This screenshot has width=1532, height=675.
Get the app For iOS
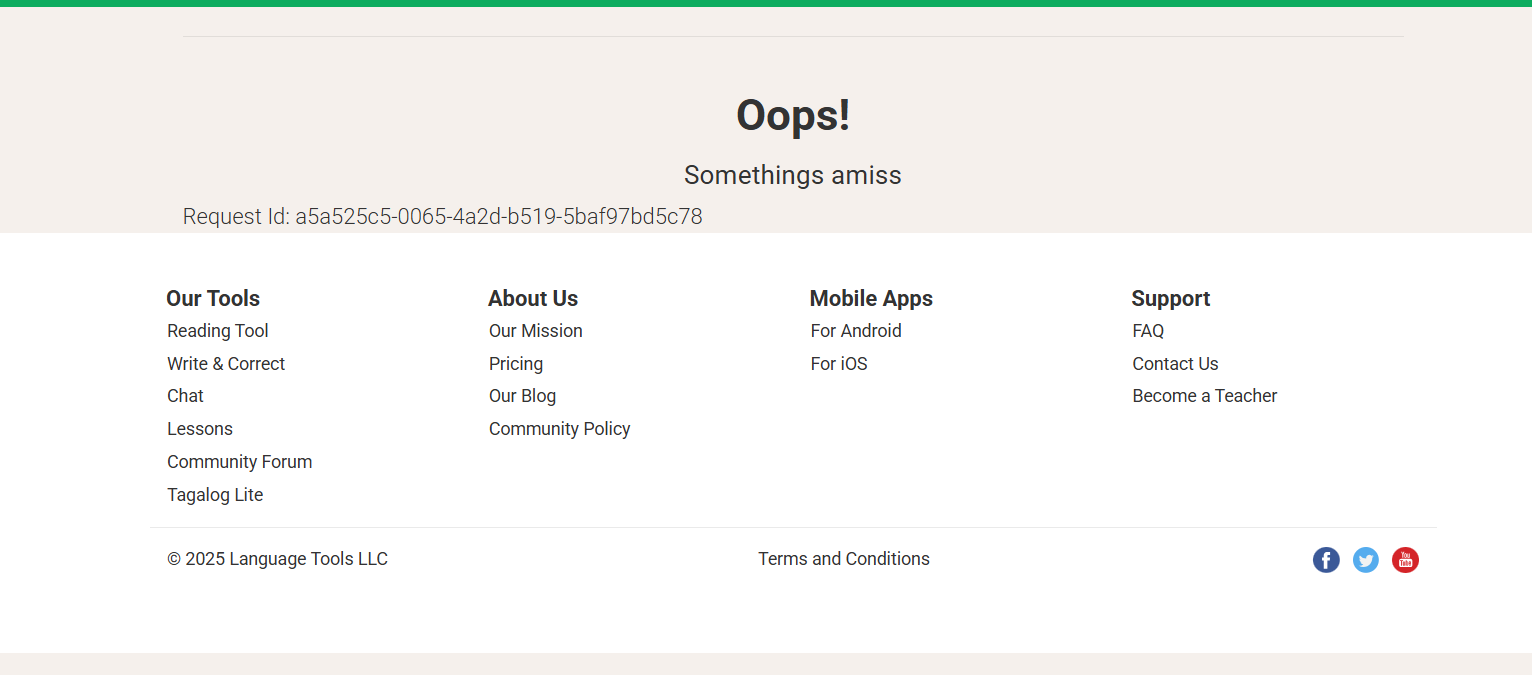pyautogui.click(x=839, y=364)
